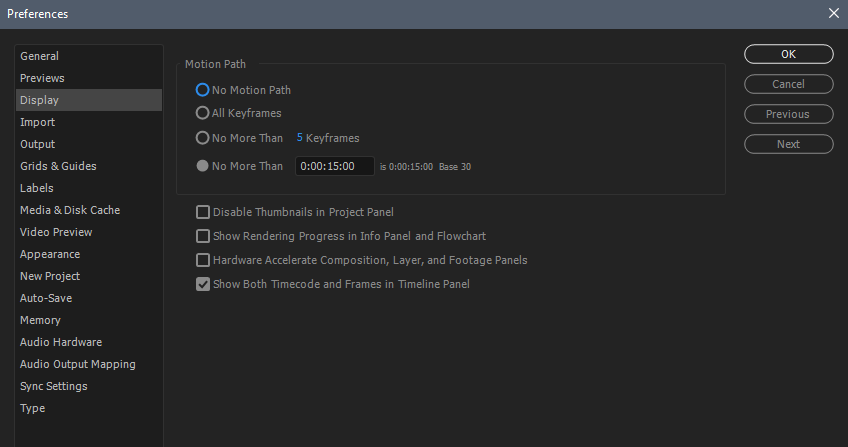This screenshot has height=447, width=848.
Task: Uncheck Show Both Timecode and Frames
Action: (203, 284)
